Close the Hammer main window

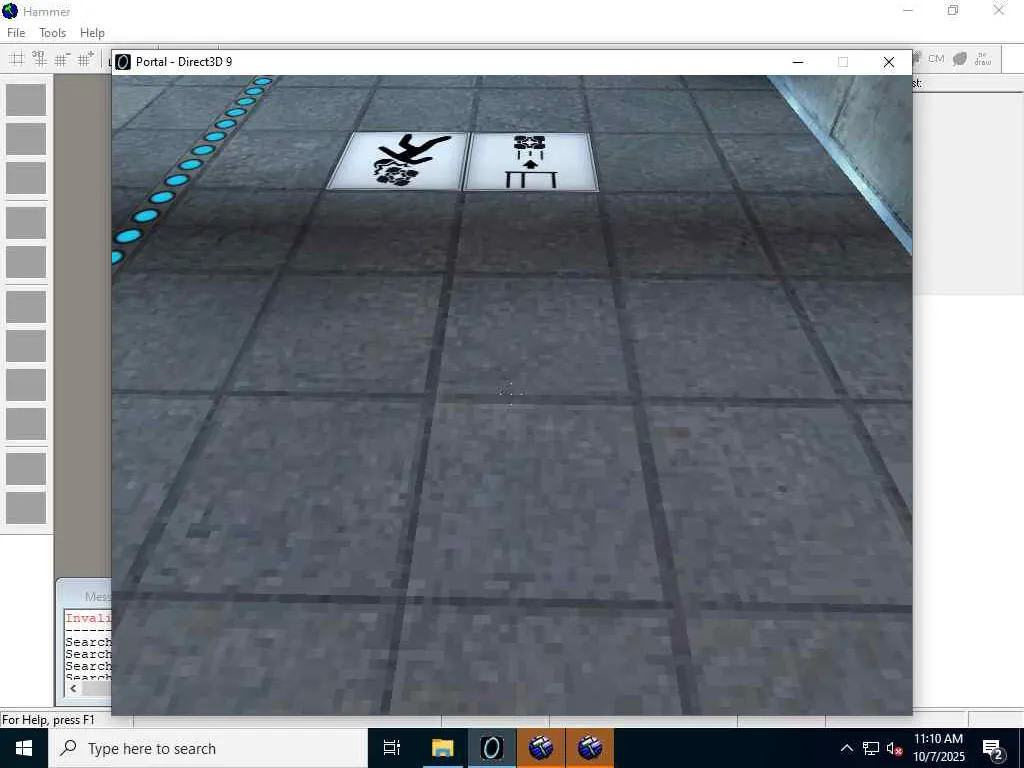[x=999, y=10]
